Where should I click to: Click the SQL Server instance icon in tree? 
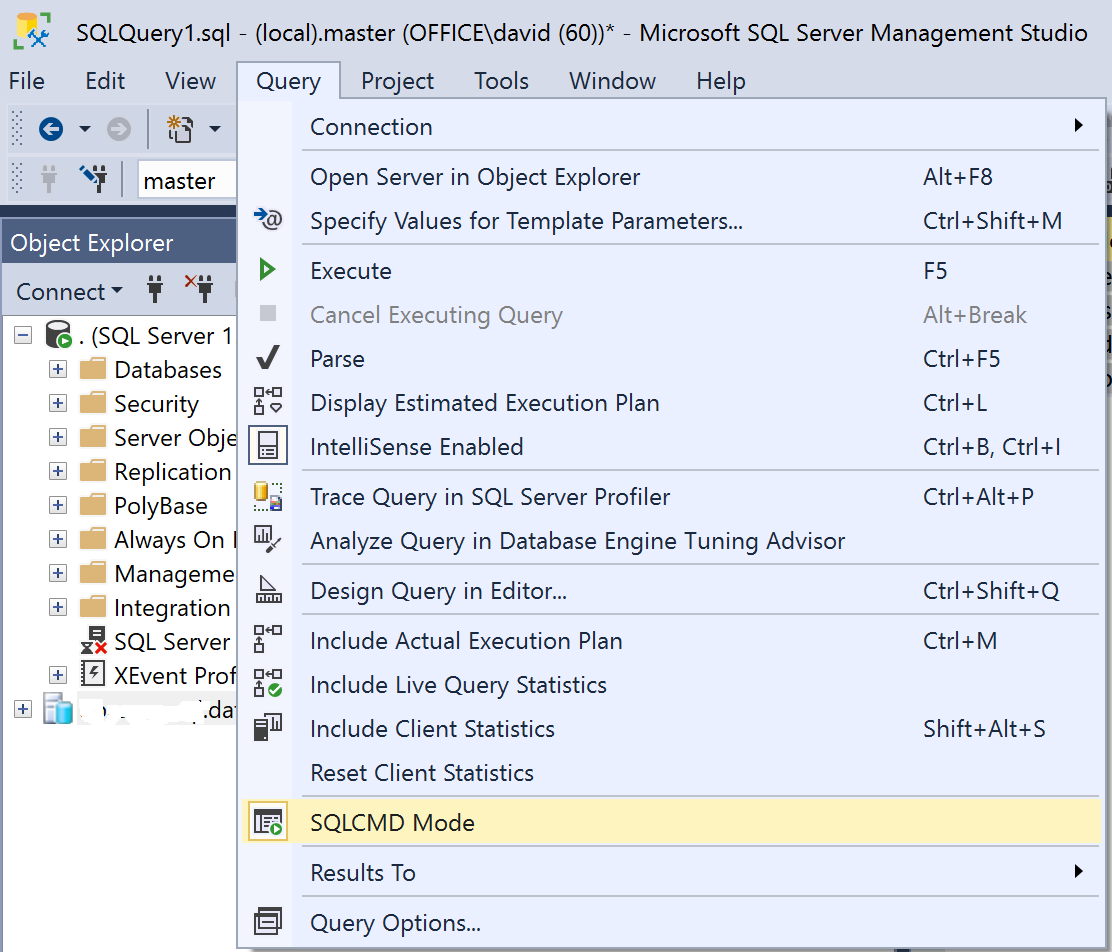(x=58, y=335)
